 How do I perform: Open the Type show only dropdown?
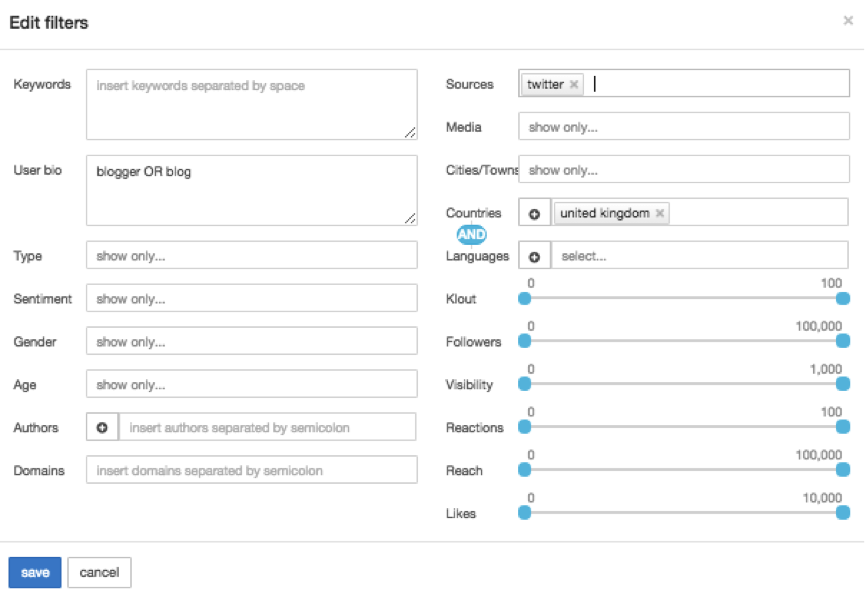(x=251, y=256)
